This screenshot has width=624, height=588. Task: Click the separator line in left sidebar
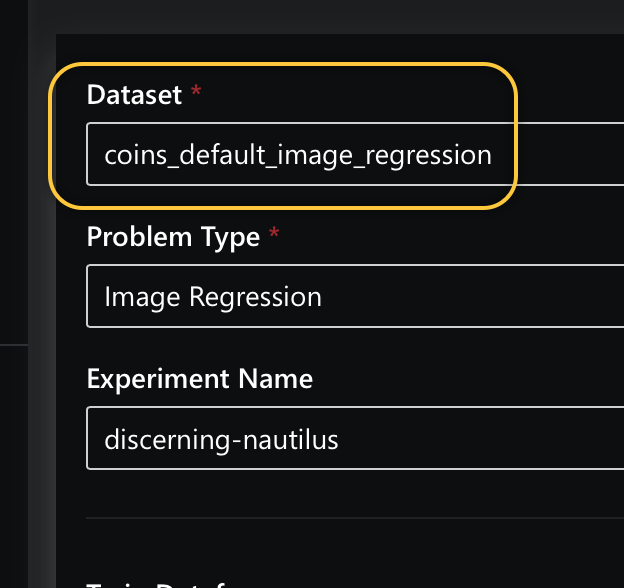click(x=14, y=344)
